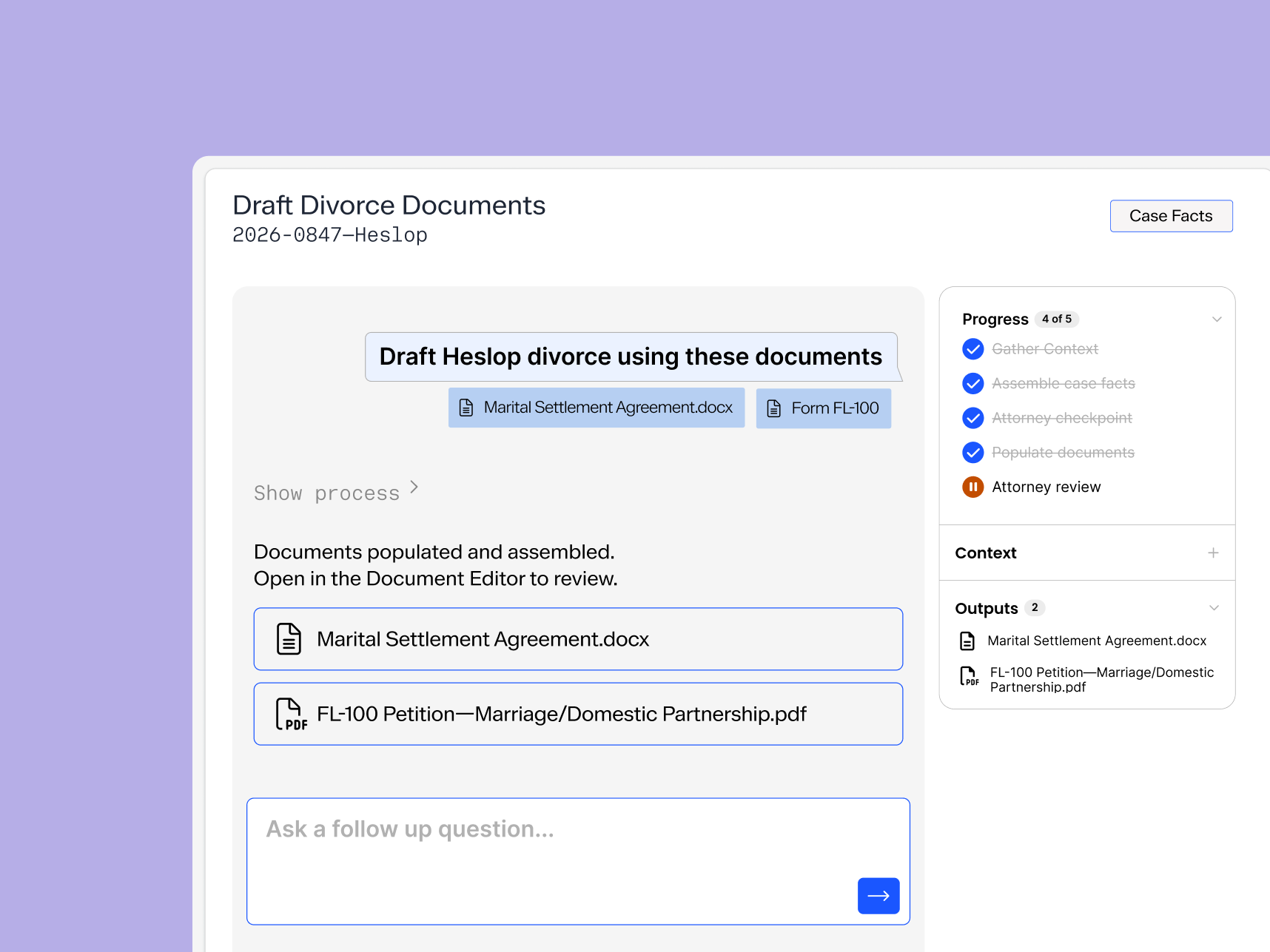Click the Draft Divorce Documents title
The height and width of the screenshot is (952, 1270).
click(389, 205)
